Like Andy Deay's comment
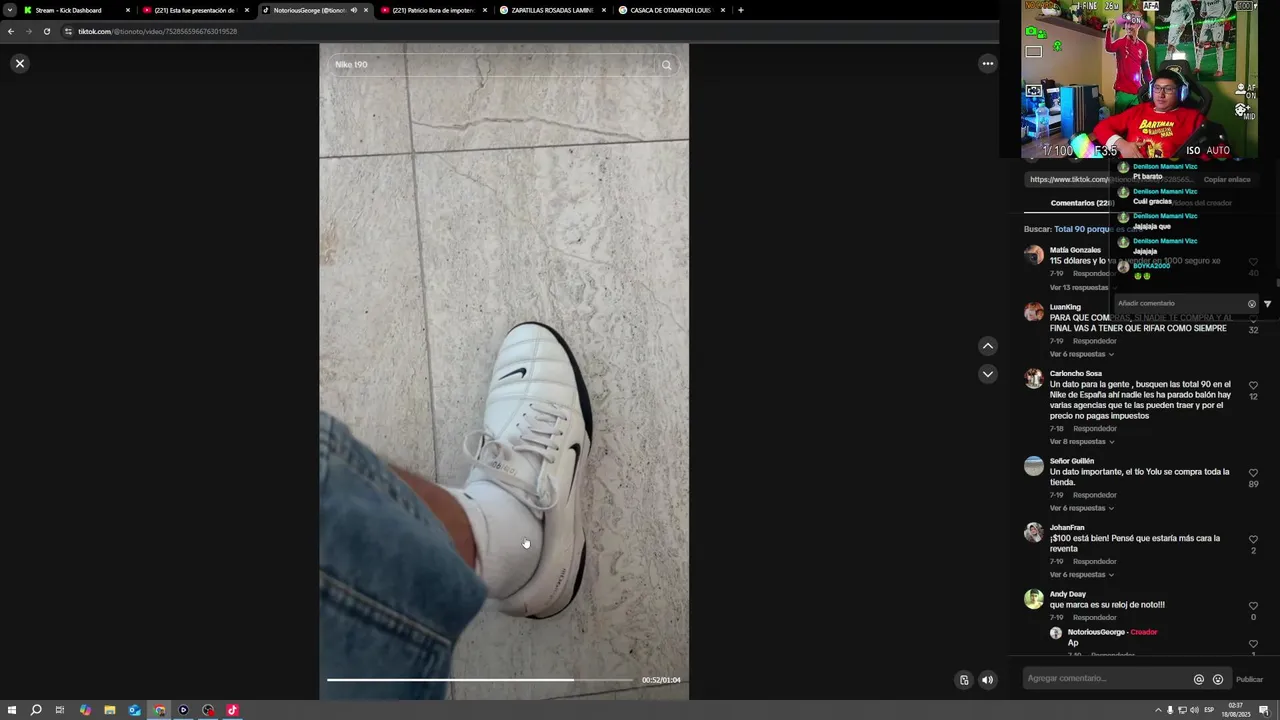This screenshot has width=1280, height=720. [x=1253, y=606]
